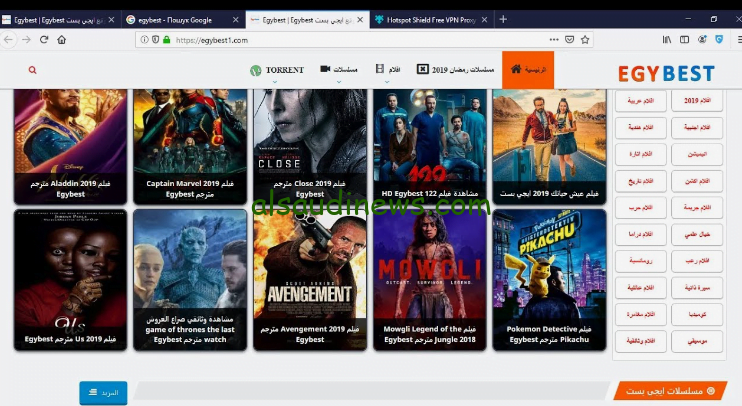The height and width of the screenshot is (406, 742).
Task: Switch to first Egybest tab
Action: click(59, 20)
